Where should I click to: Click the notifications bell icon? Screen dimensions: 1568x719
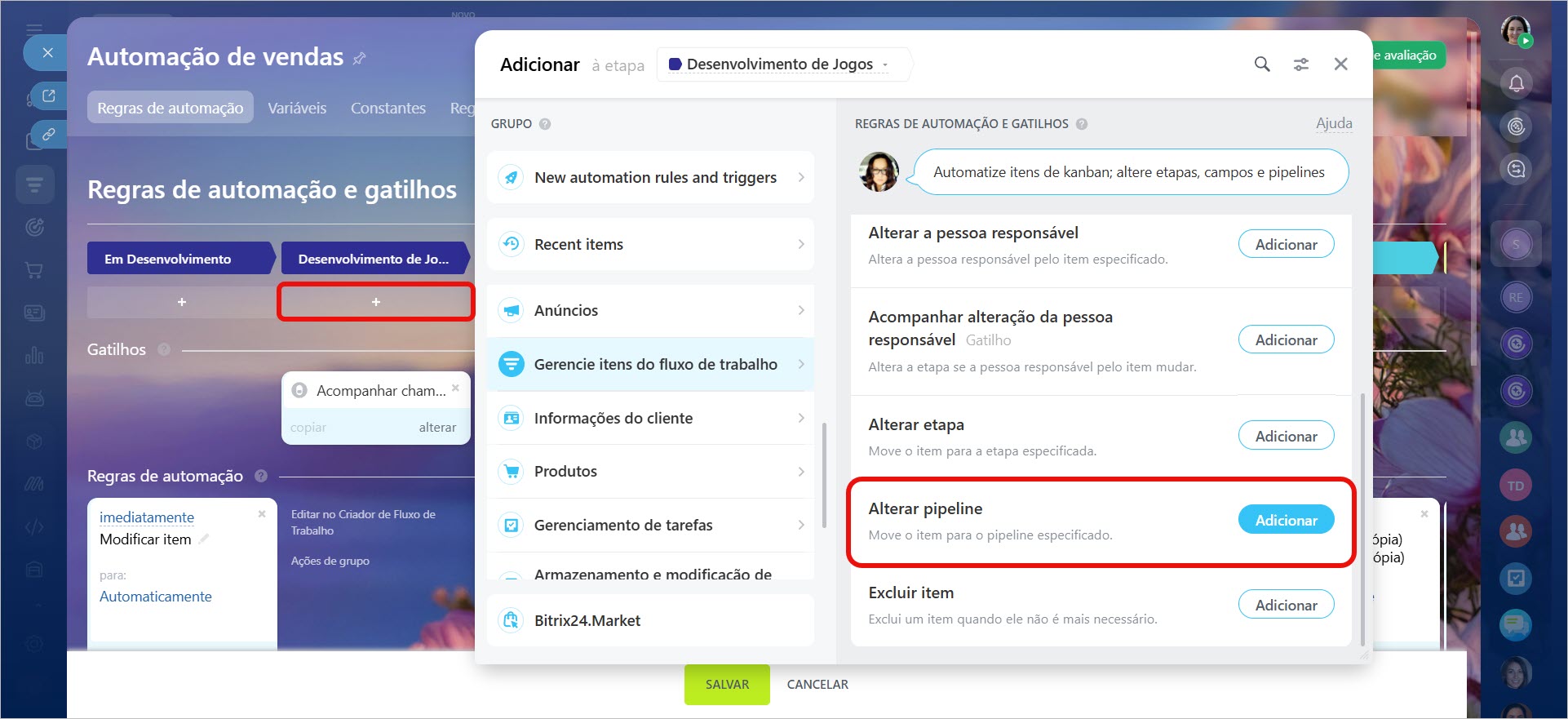tap(1516, 83)
